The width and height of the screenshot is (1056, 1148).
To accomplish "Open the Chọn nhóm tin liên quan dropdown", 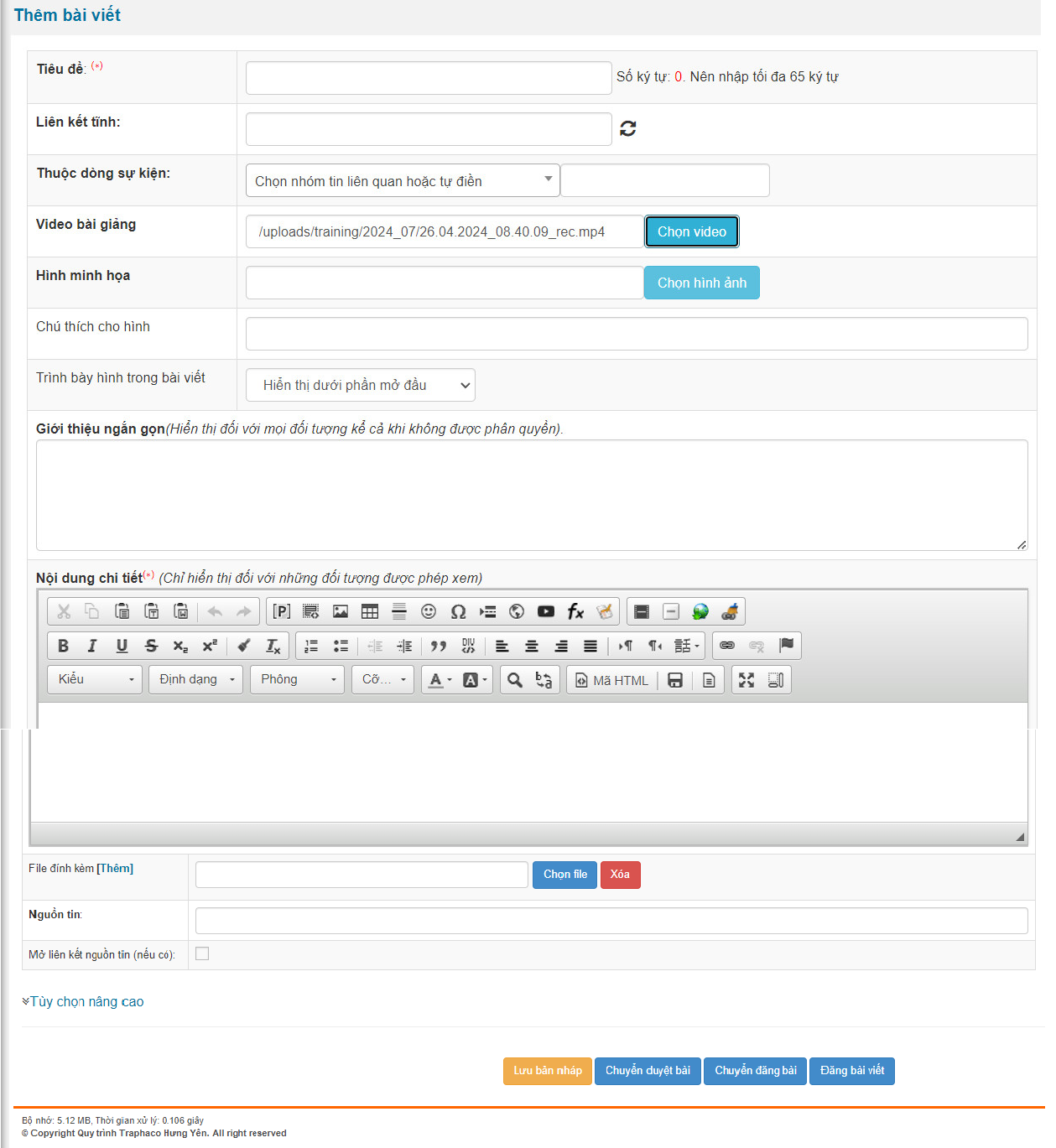I will (x=402, y=181).
